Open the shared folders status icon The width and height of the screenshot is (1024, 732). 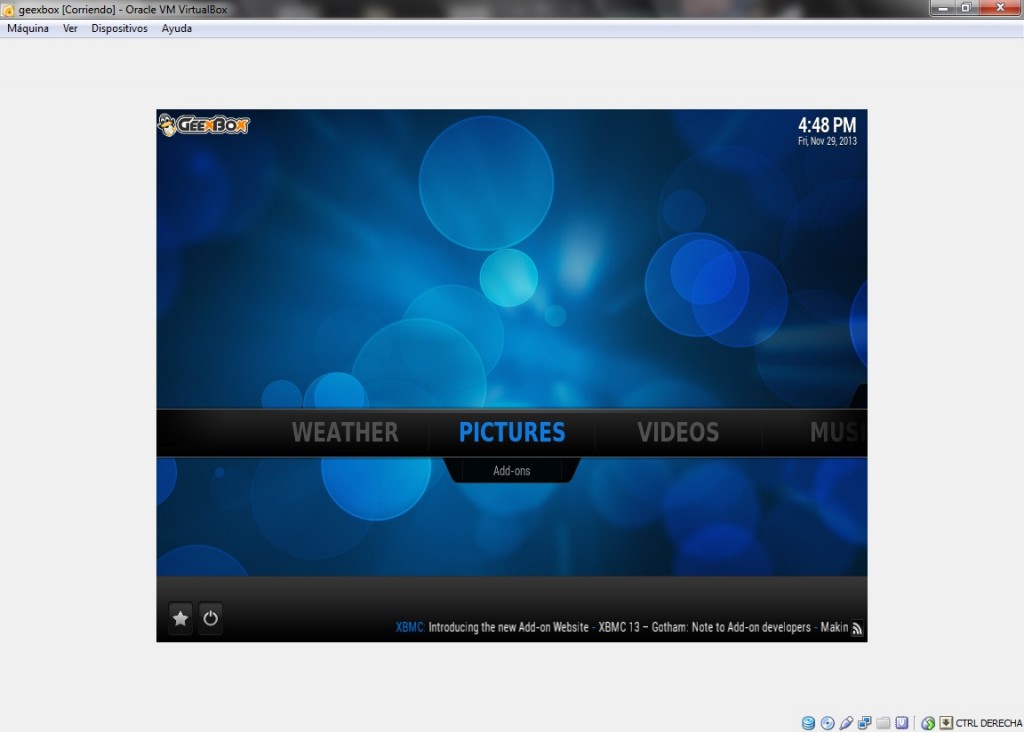(883, 723)
